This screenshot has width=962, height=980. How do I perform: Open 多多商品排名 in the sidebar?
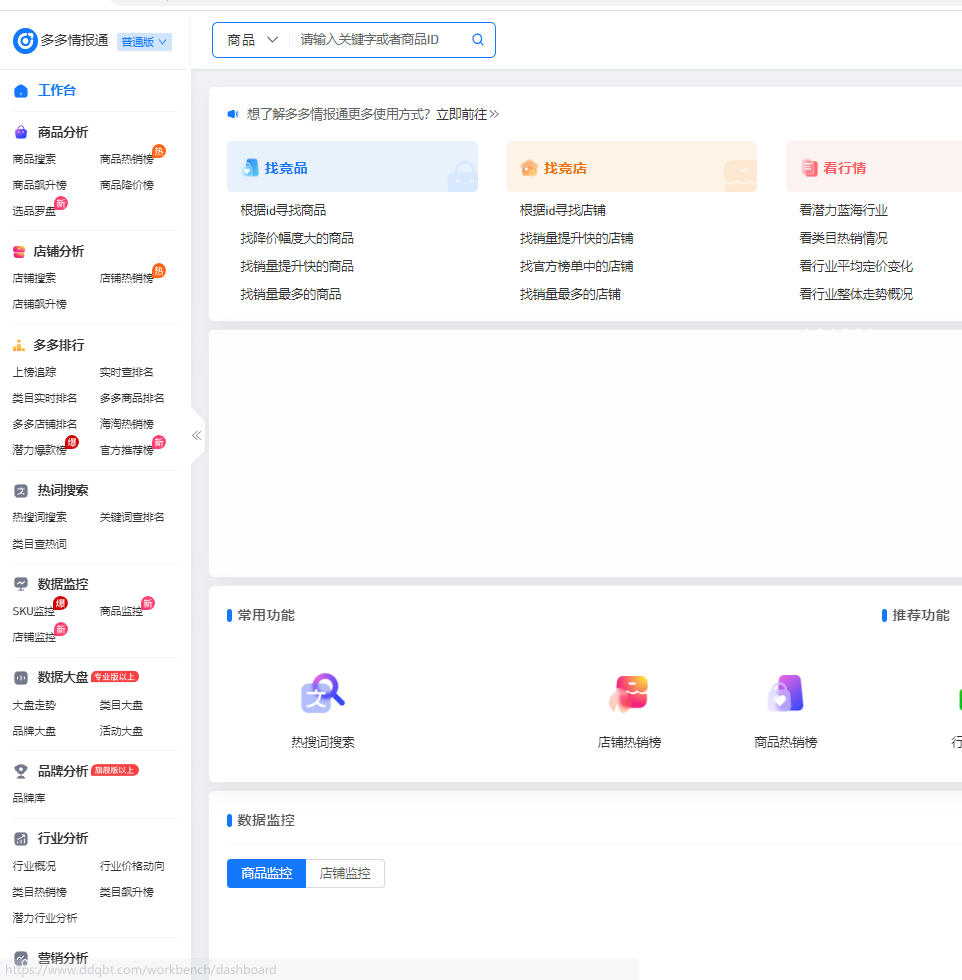(x=132, y=398)
